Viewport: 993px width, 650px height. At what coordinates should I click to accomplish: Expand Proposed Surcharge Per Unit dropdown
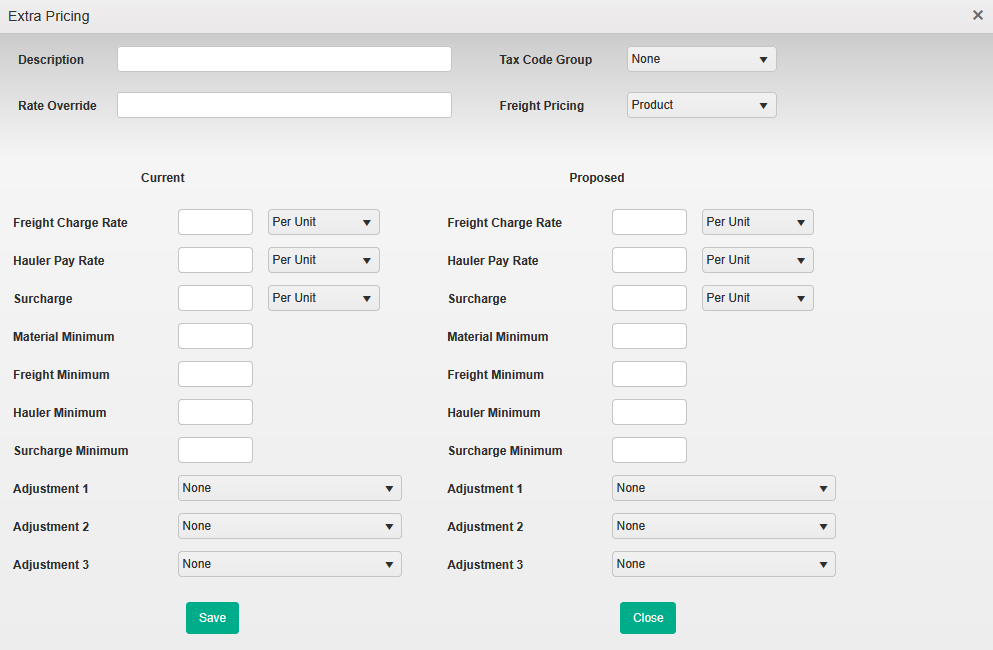coord(757,298)
